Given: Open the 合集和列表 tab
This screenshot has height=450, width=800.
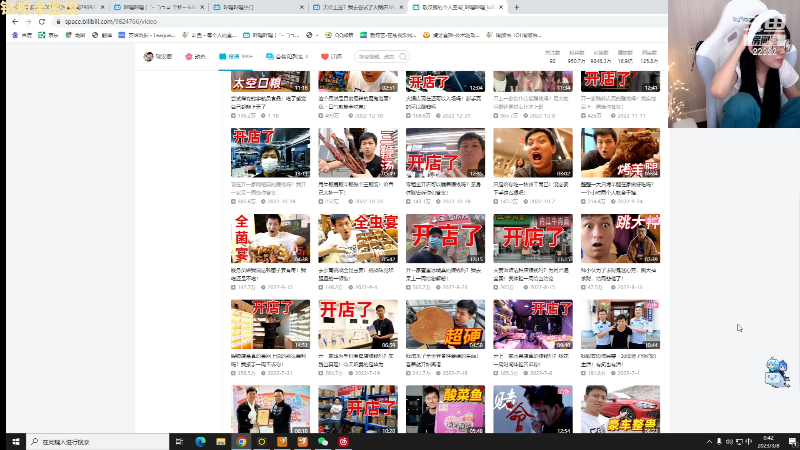Looking at the screenshot, I should [x=287, y=57].
